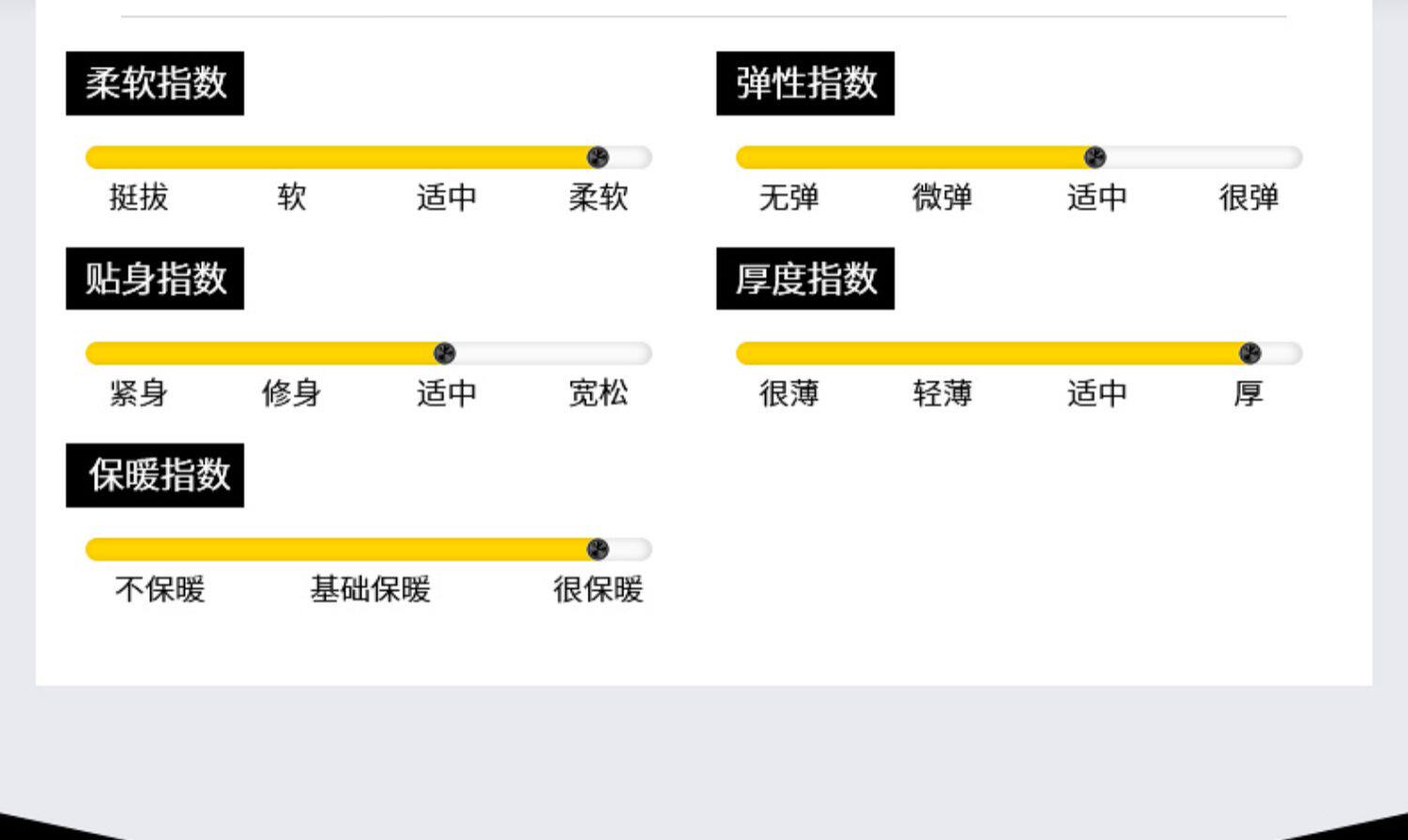
Task: Click the 保暖指数 slider knob
Action: 597,550
